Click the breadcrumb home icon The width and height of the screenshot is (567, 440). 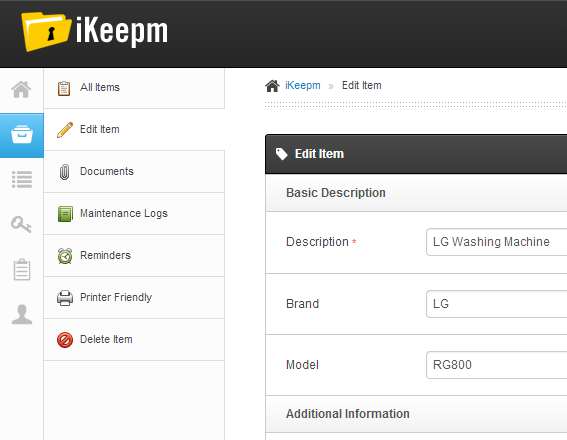pos(272,86)
